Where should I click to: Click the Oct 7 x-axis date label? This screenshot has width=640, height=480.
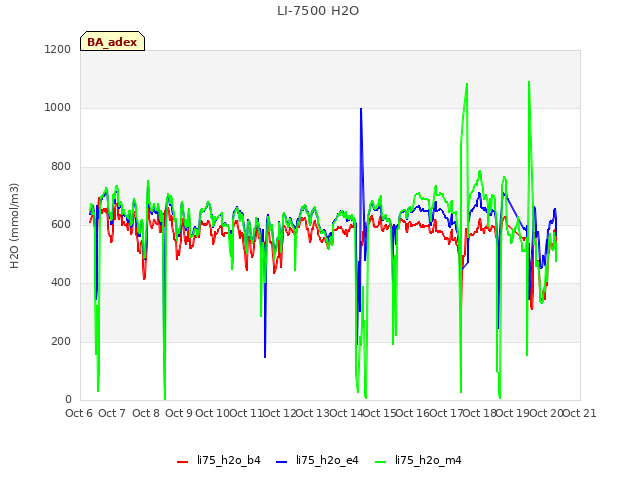click(112, 413)
